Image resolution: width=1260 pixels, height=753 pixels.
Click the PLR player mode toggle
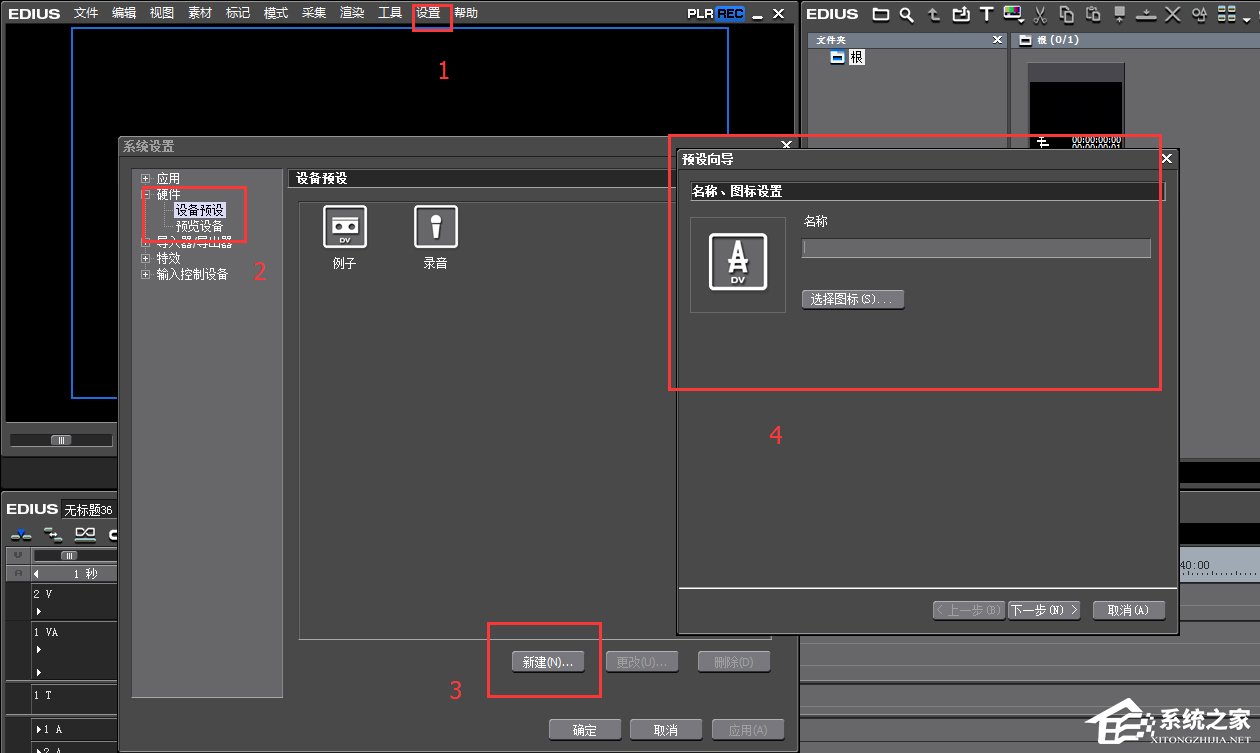700,14
